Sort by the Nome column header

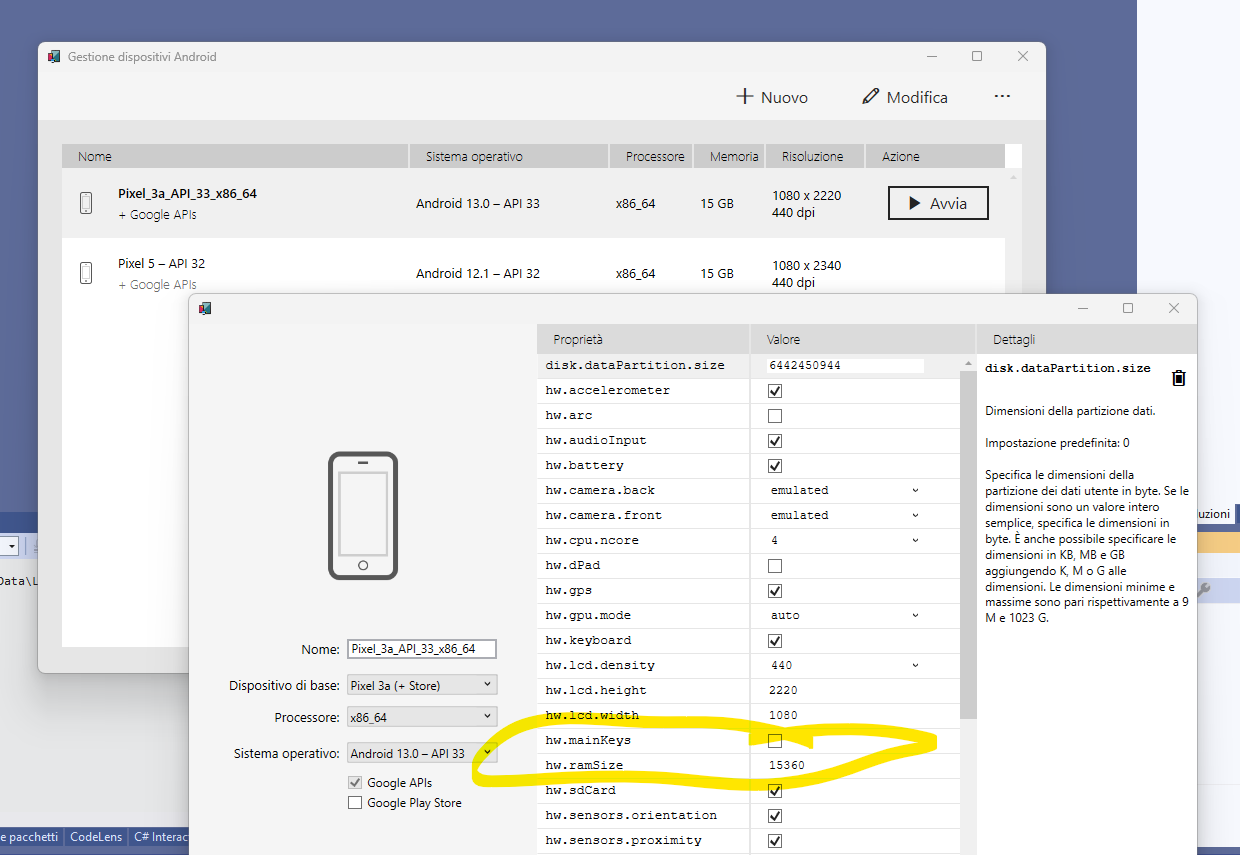tap(235, 156)
